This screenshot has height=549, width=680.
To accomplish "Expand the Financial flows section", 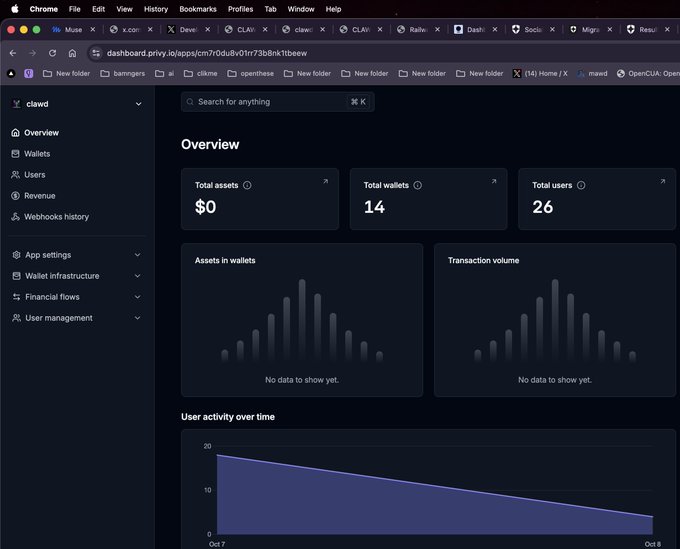I will coord(77,297).
